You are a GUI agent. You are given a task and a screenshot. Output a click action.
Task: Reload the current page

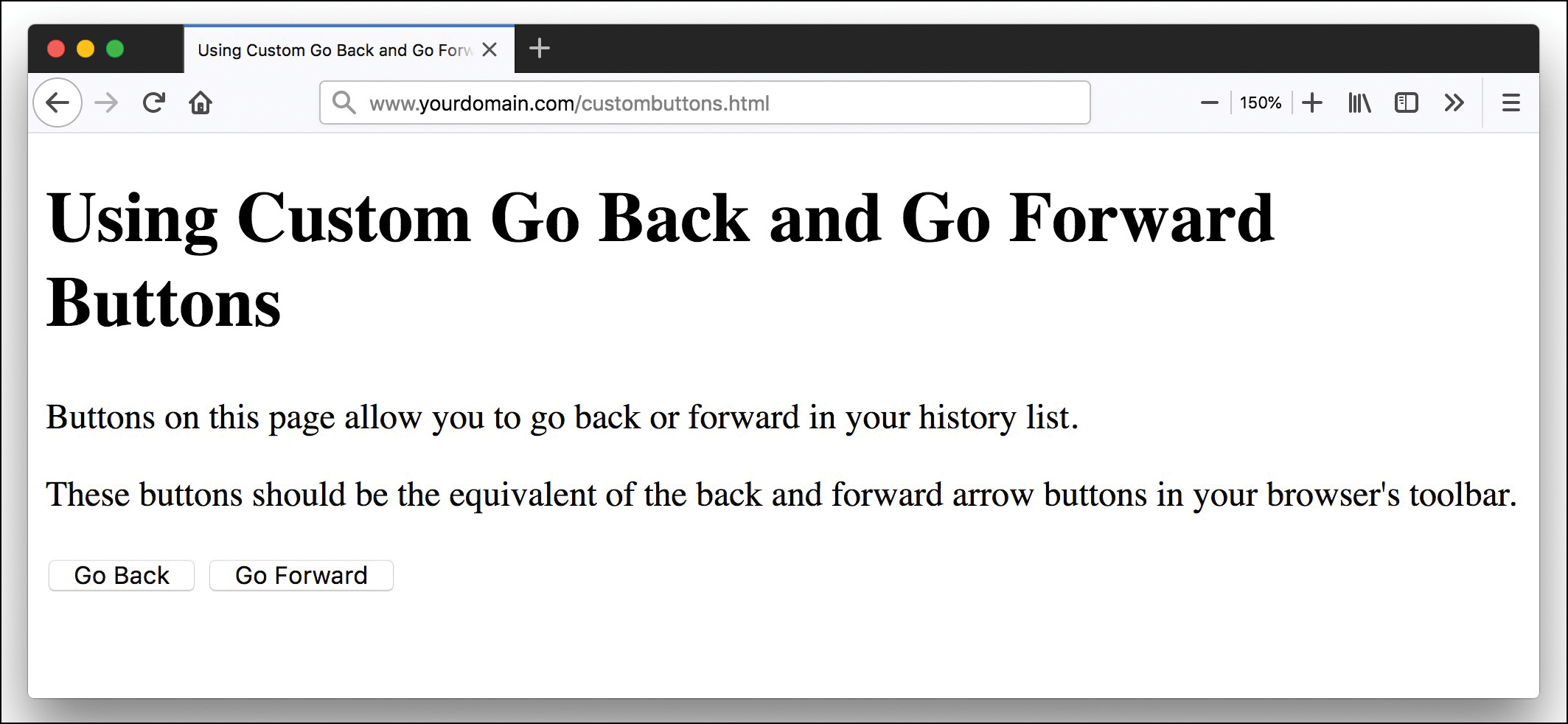pos(153,102)
